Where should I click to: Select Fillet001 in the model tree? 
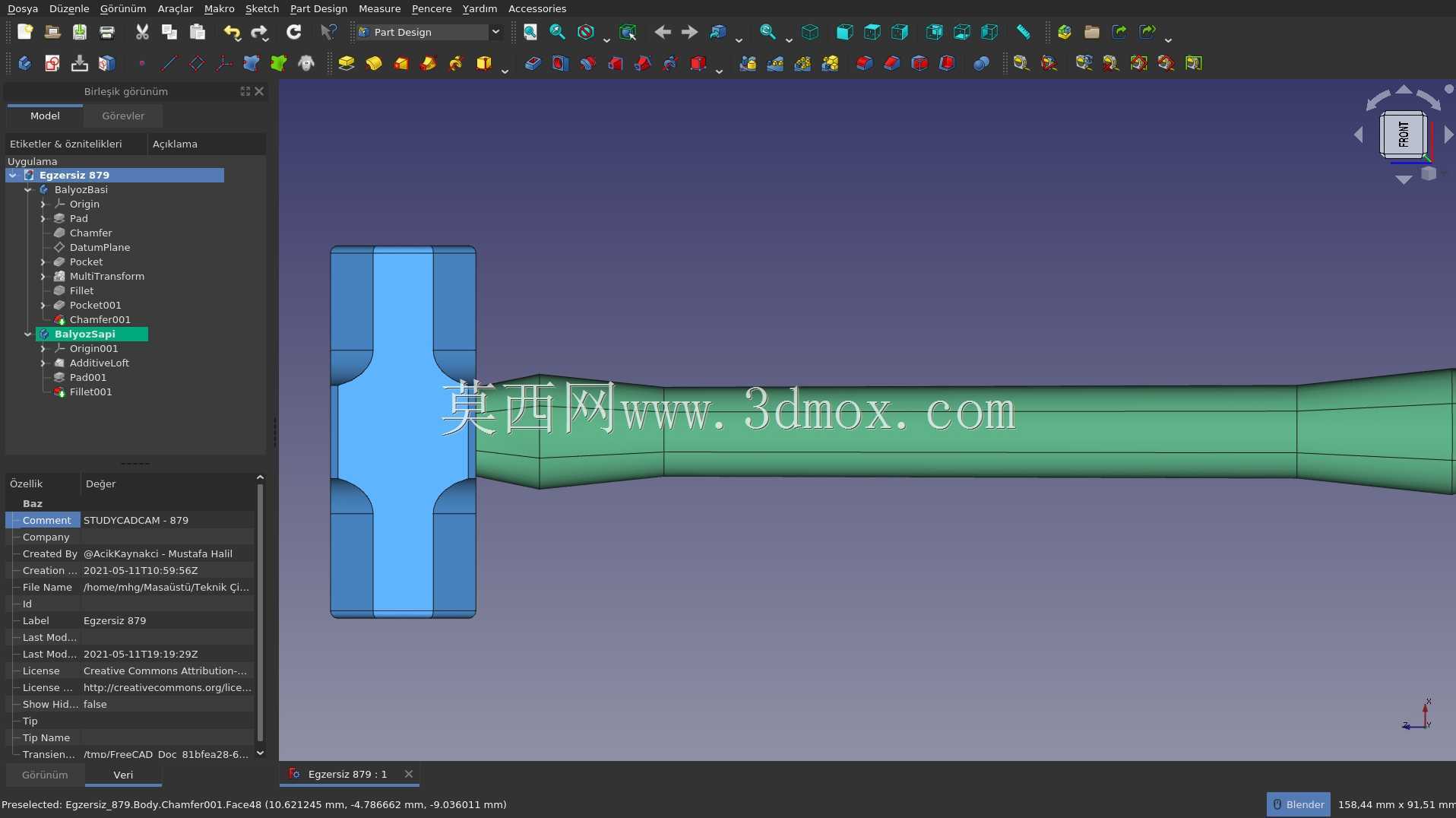(90, 392)
